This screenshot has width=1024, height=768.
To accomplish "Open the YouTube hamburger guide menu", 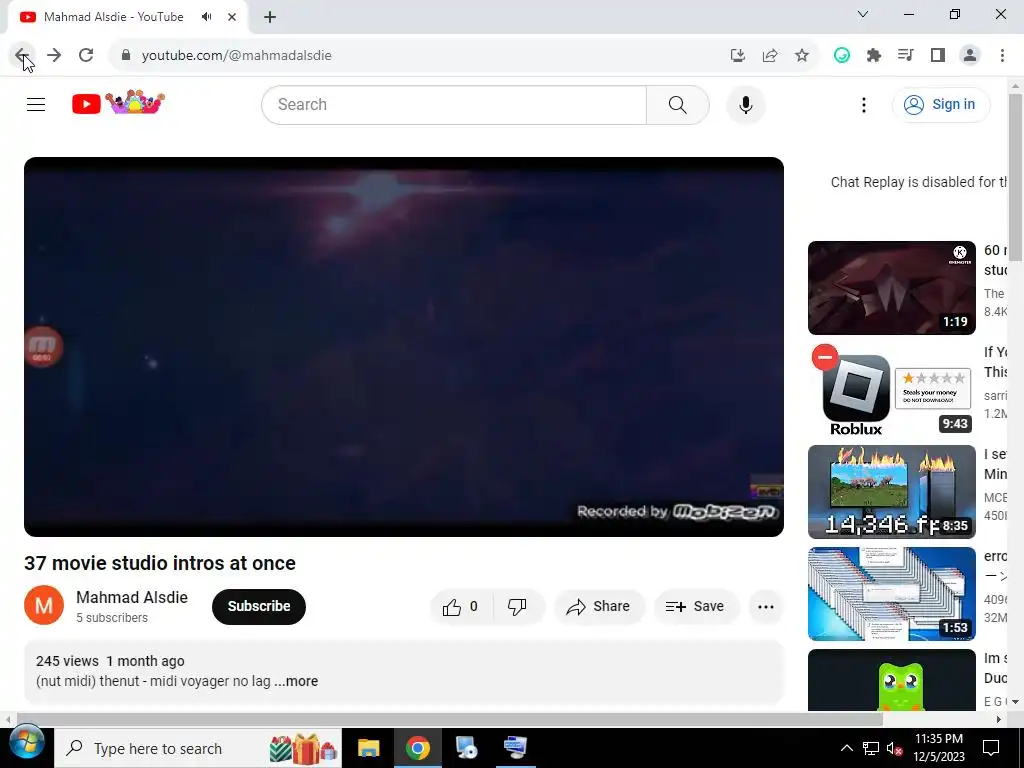I will 36,104.
